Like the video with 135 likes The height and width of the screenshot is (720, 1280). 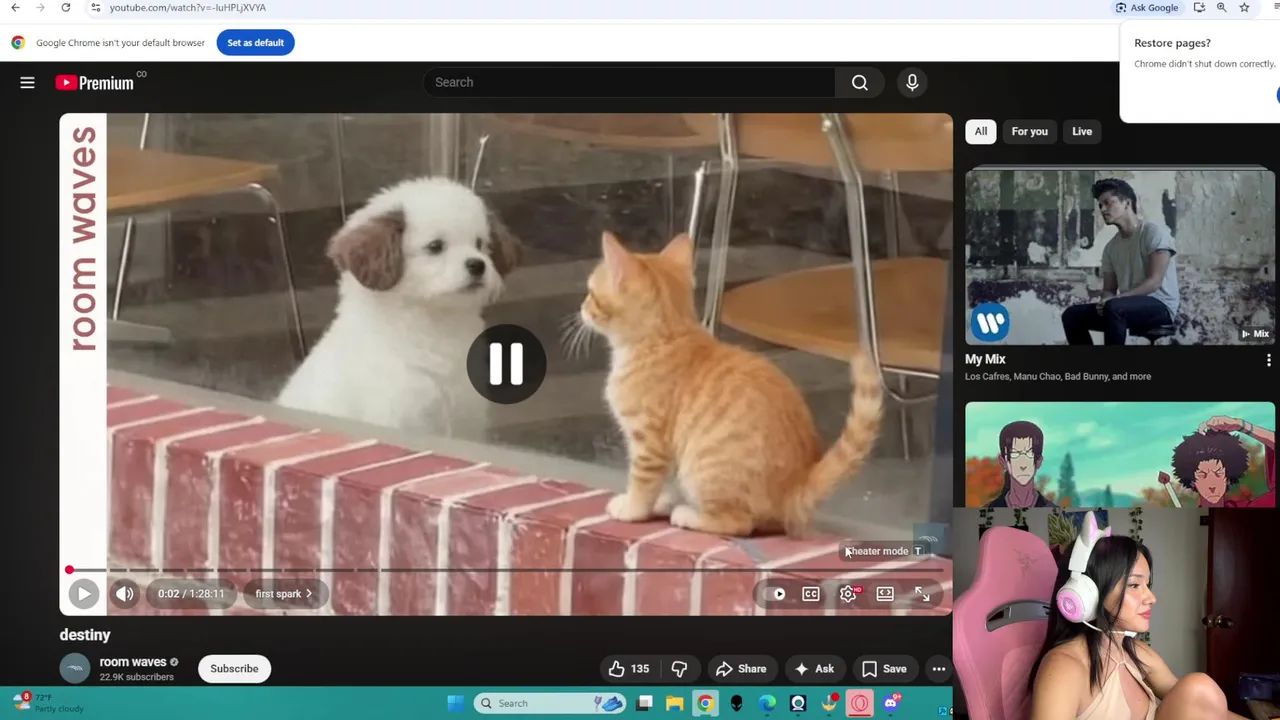point(628,669)
